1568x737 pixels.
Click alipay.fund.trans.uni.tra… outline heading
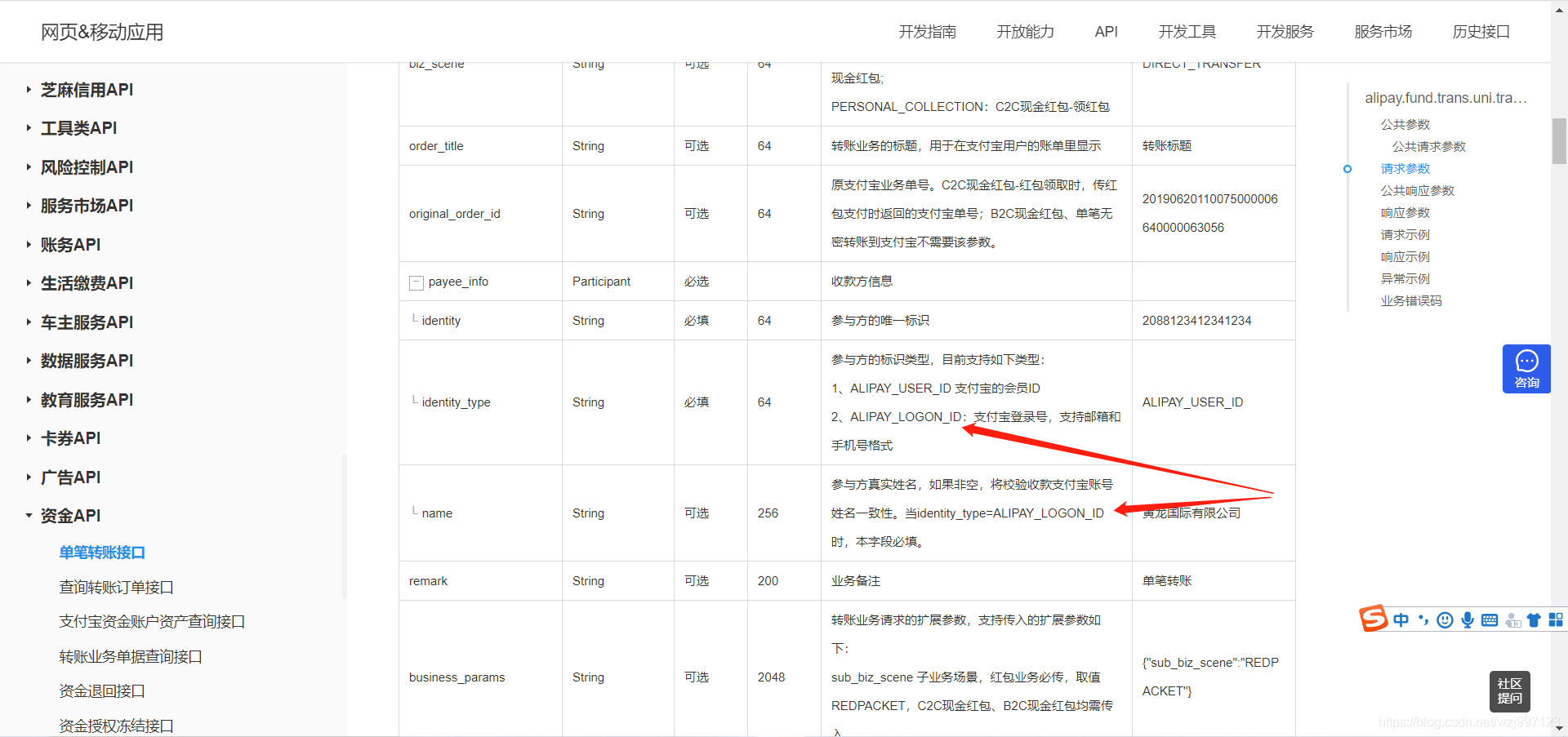tap(1445, 98)
